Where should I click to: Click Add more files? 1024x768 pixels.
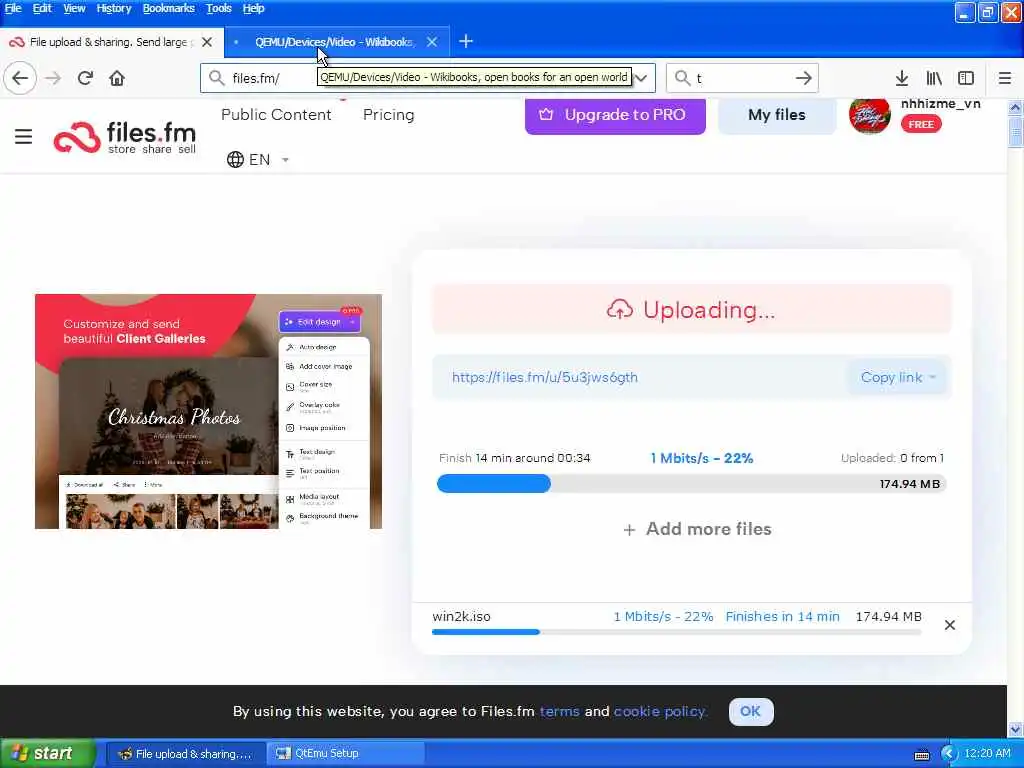697,529
